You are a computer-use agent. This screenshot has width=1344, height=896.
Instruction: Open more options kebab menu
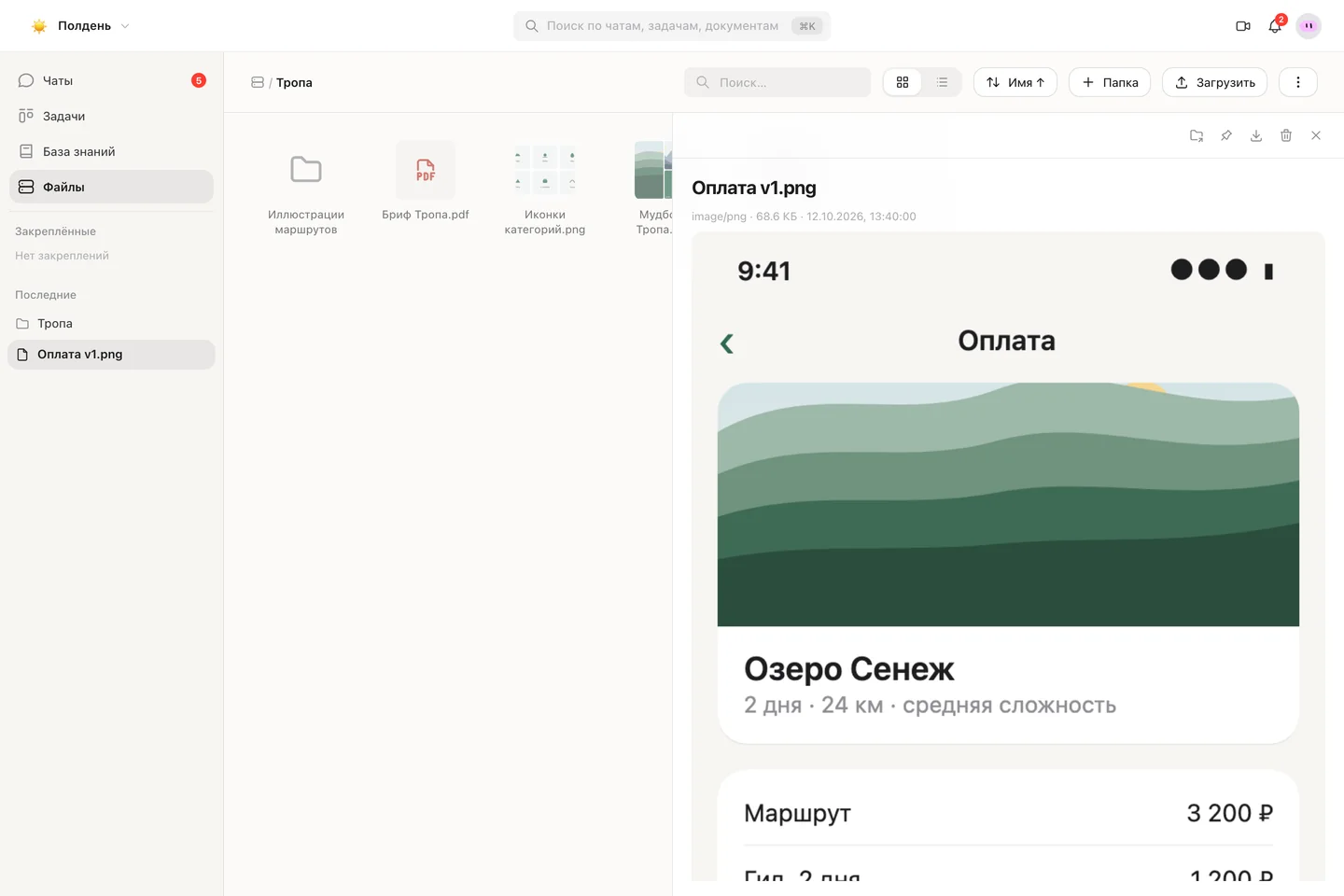point(1298,82)
